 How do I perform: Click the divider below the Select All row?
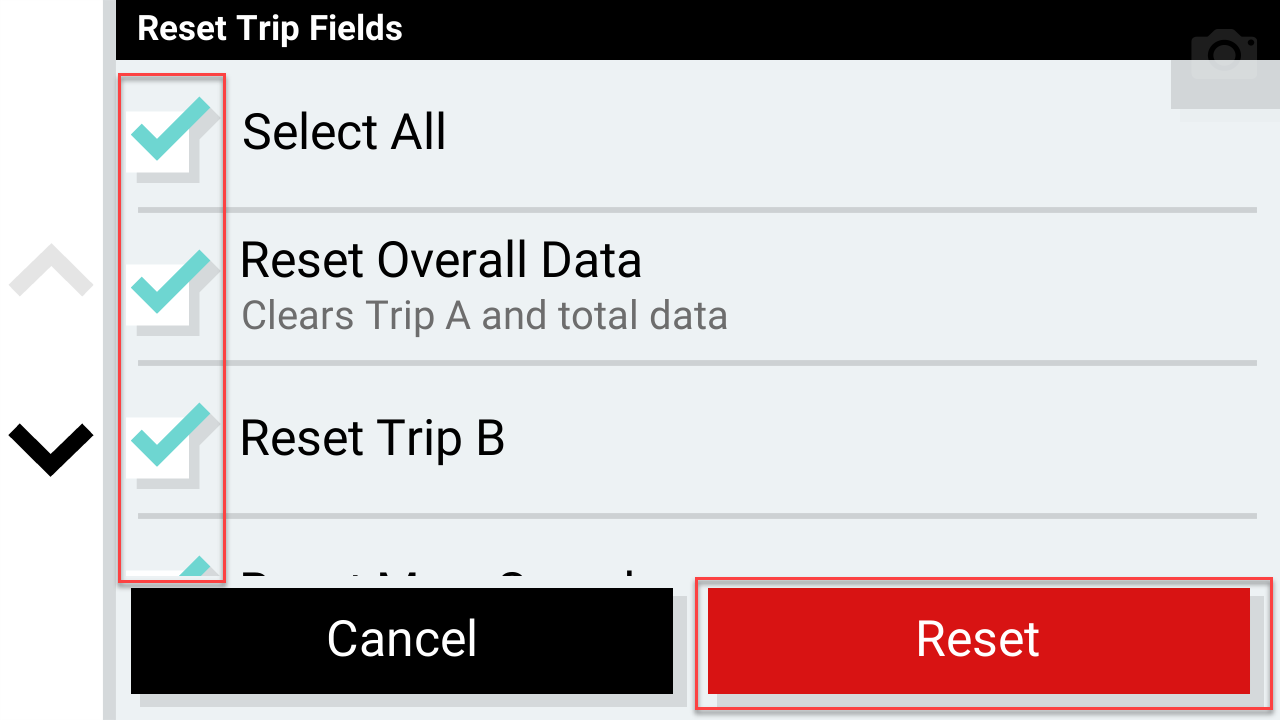click(x=697, y=210)
